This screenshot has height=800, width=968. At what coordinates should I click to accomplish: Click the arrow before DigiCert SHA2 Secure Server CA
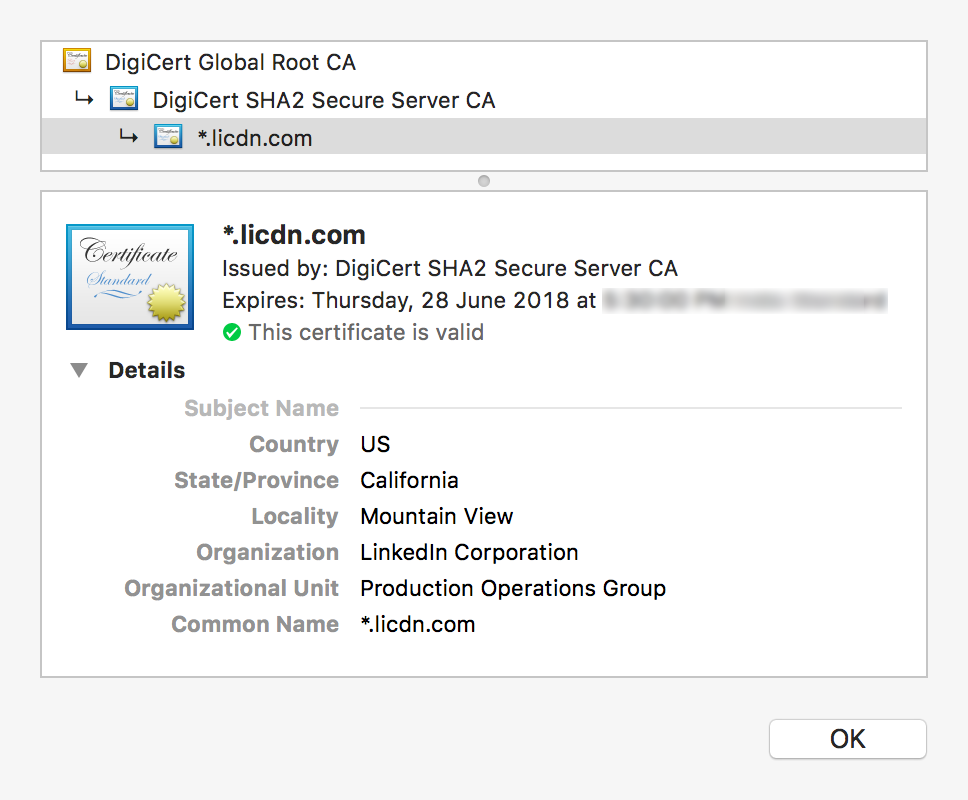85,99
